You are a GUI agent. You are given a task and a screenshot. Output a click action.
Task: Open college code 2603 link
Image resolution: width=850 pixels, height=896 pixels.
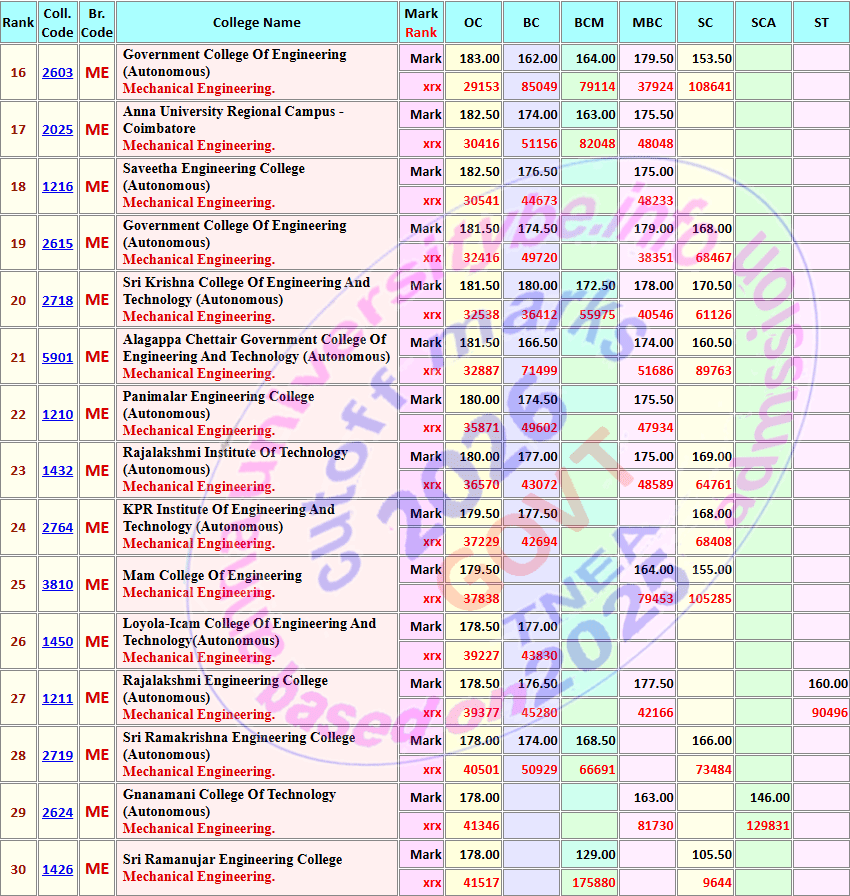point(58,73)
